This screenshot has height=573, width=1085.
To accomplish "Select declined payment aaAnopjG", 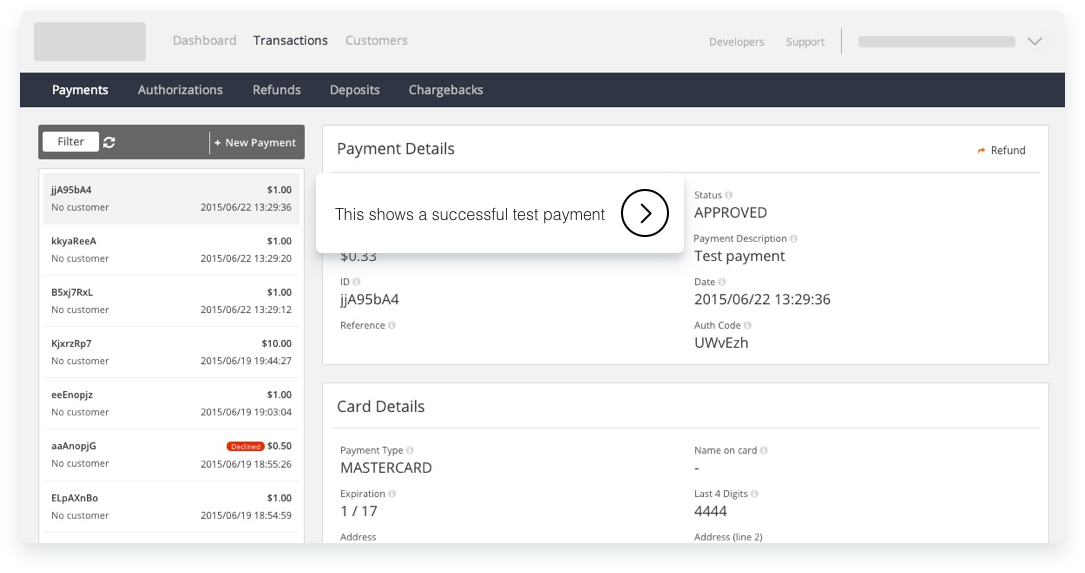I will pos(172,455).
